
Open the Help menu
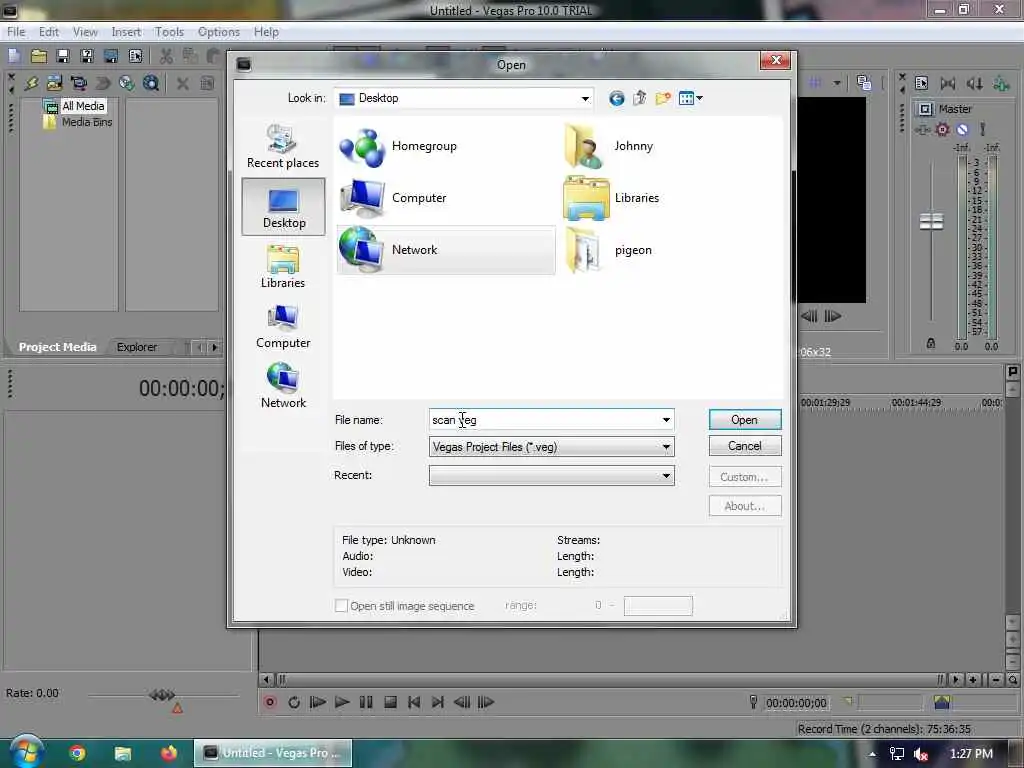pos(266,31)
